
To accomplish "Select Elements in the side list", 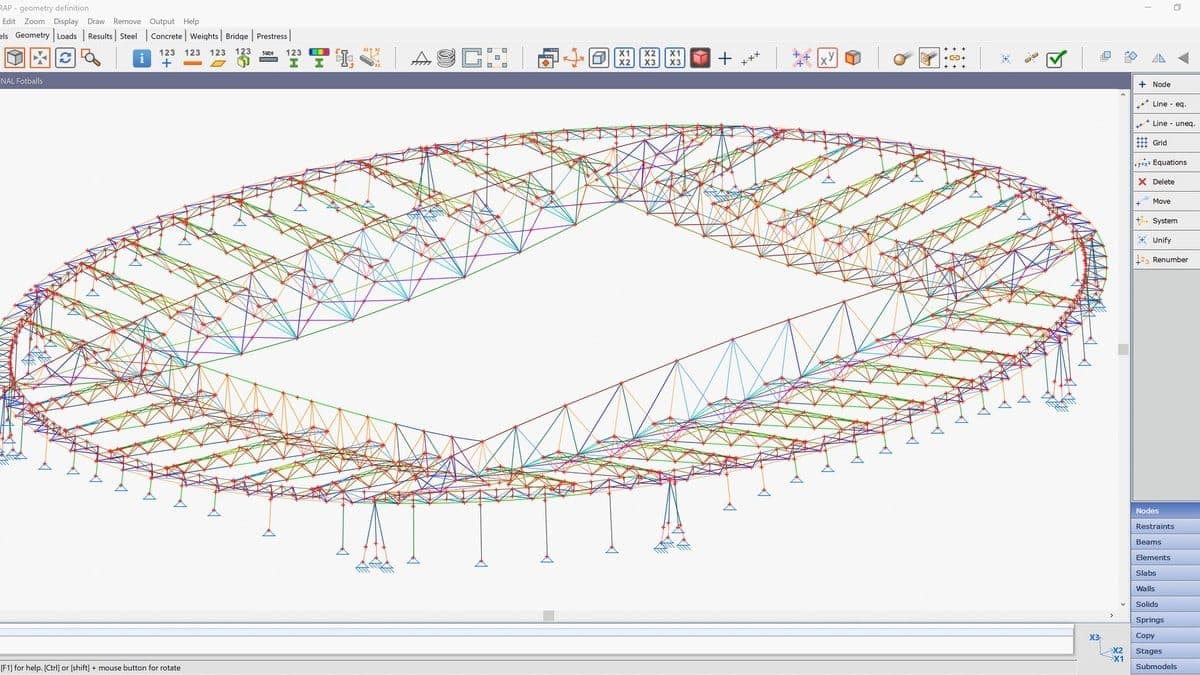I will [x=1165, y=558].
